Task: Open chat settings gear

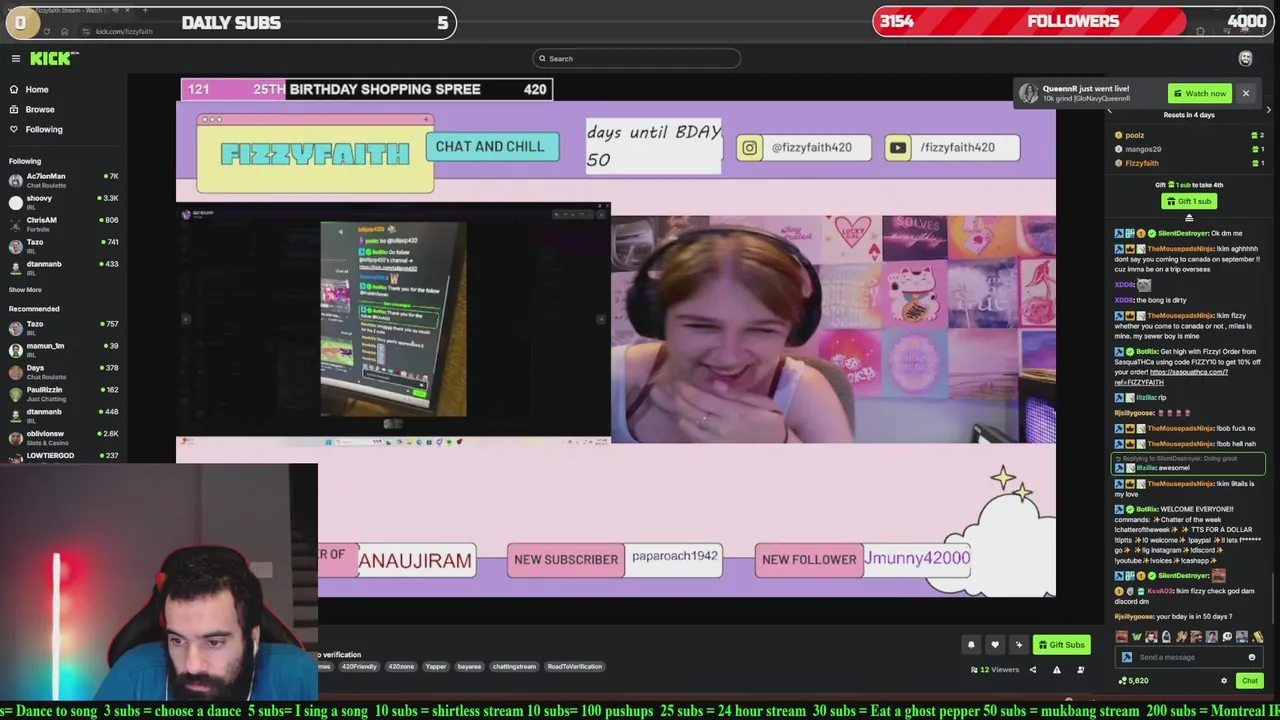Action: 1223,681
